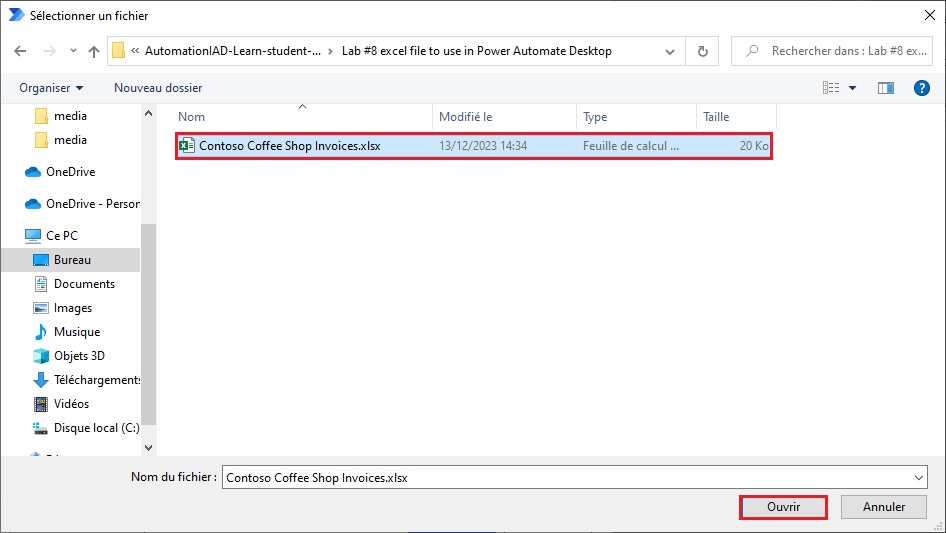Screen dimensions: 946x533
Task: Click the navigation pane scrollbar thumb
Action: click(148, 324)
